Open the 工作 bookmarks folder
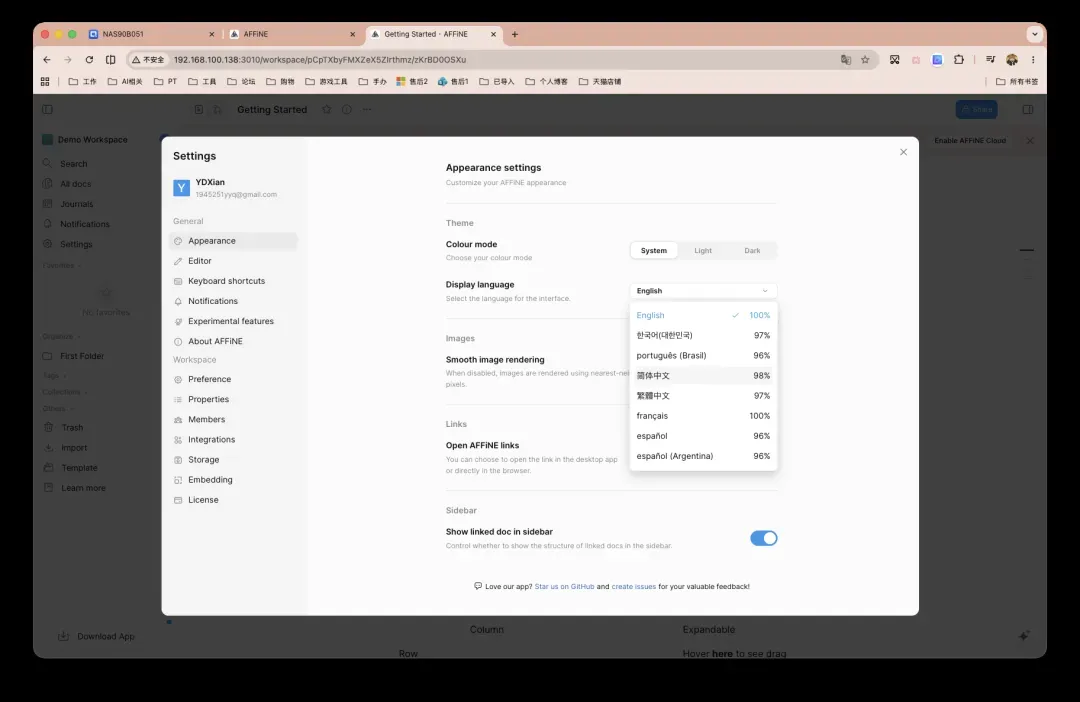 click(x=83, y=81)
